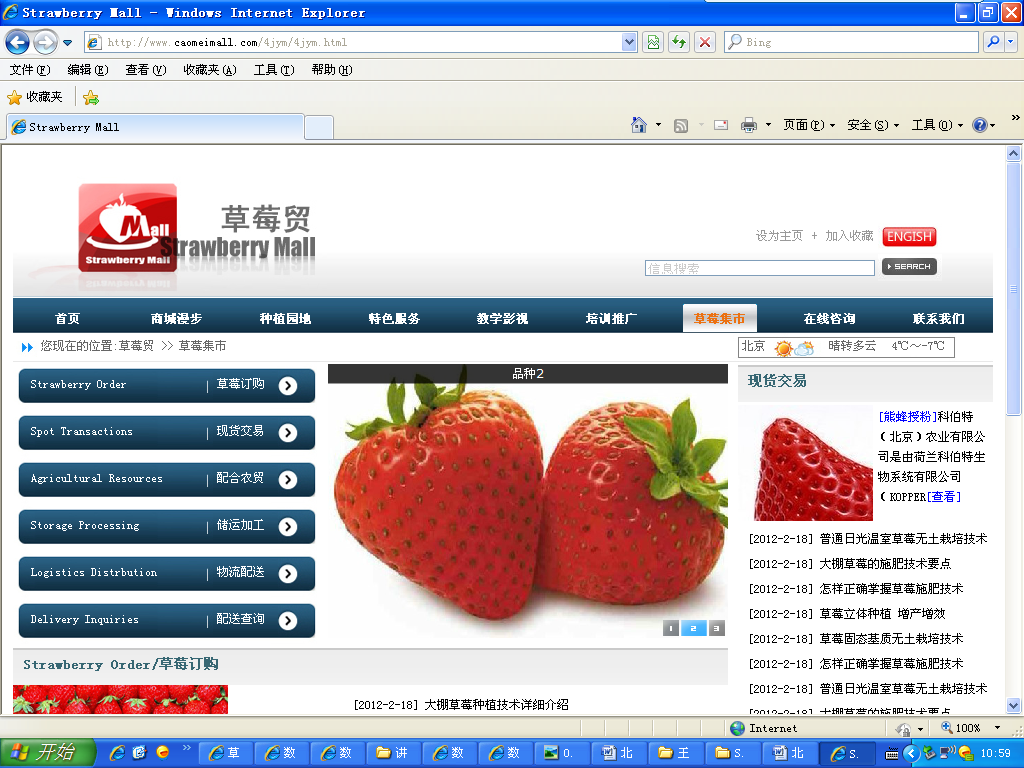This screenshot has height=768, width=1024.
Task: Open the Read Mail envelope icon
Action: (720, 125)
